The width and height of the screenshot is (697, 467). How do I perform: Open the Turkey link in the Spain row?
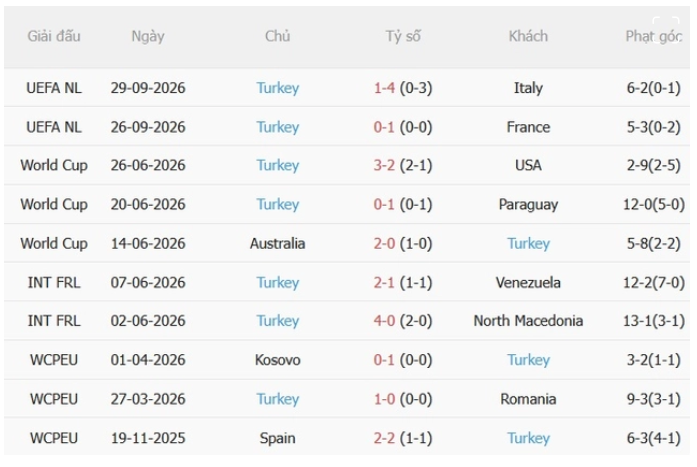tap(529, 438)
